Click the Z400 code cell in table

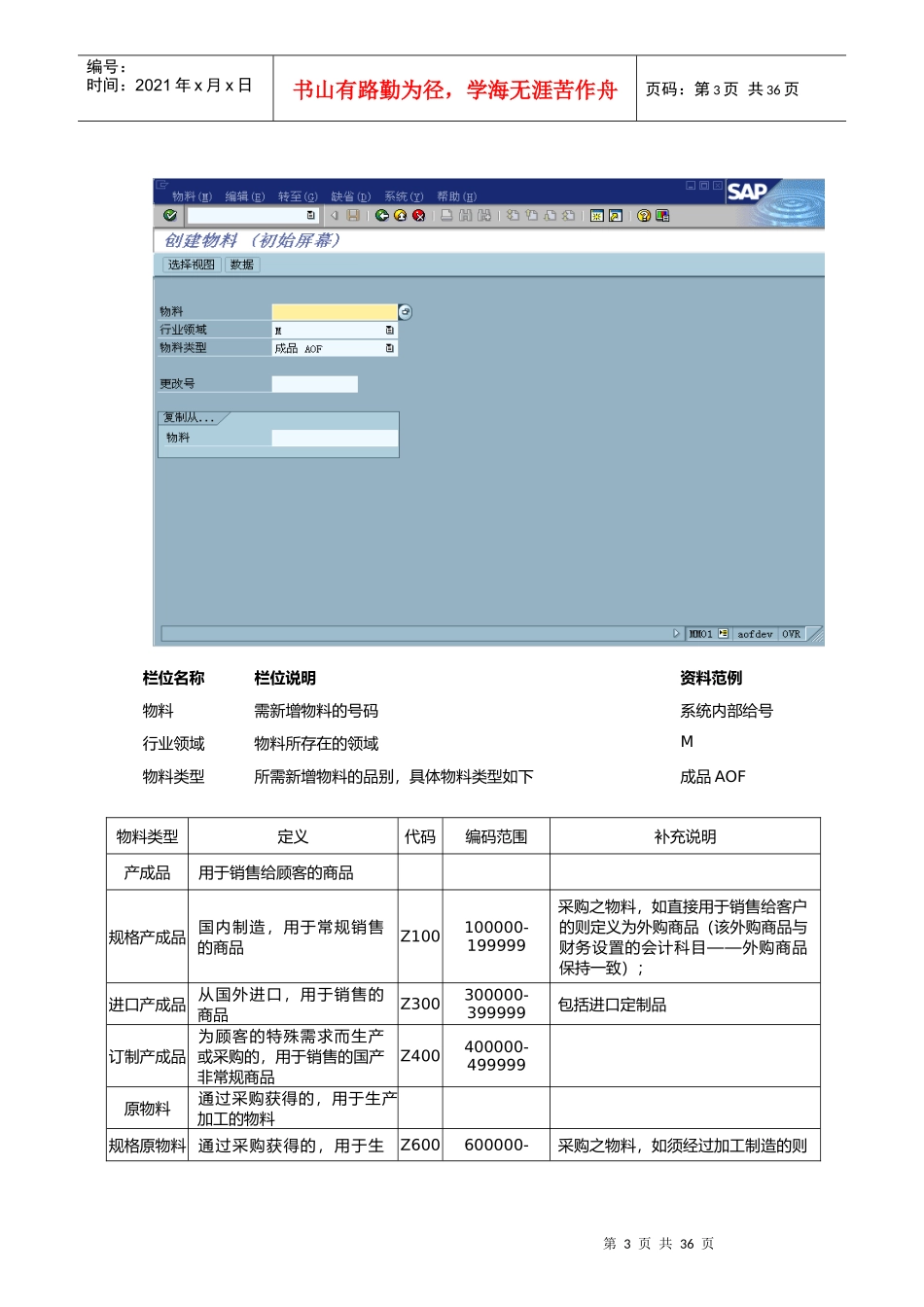420,1056
